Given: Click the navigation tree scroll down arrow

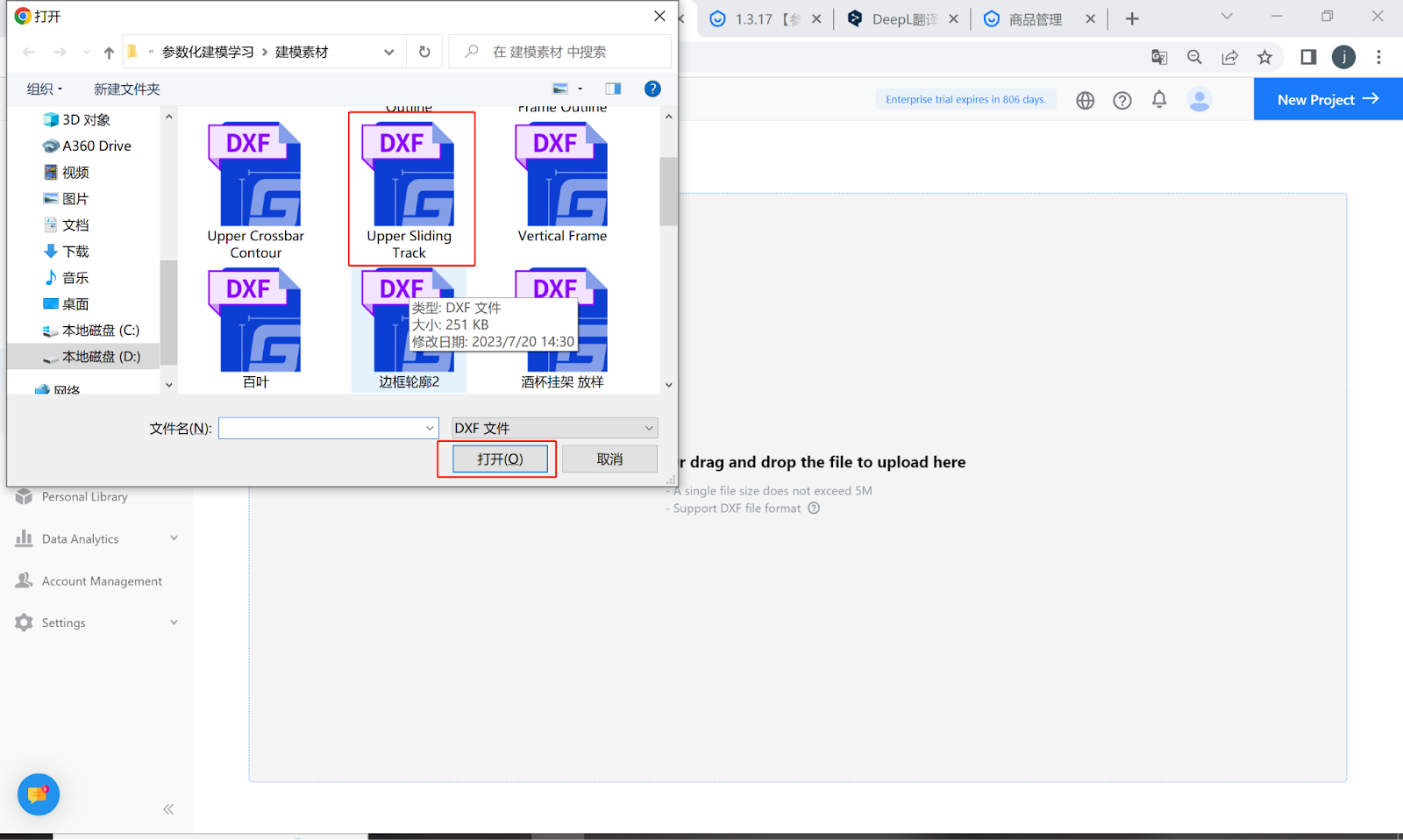Looking at the screenshot, I should point(168,385).
